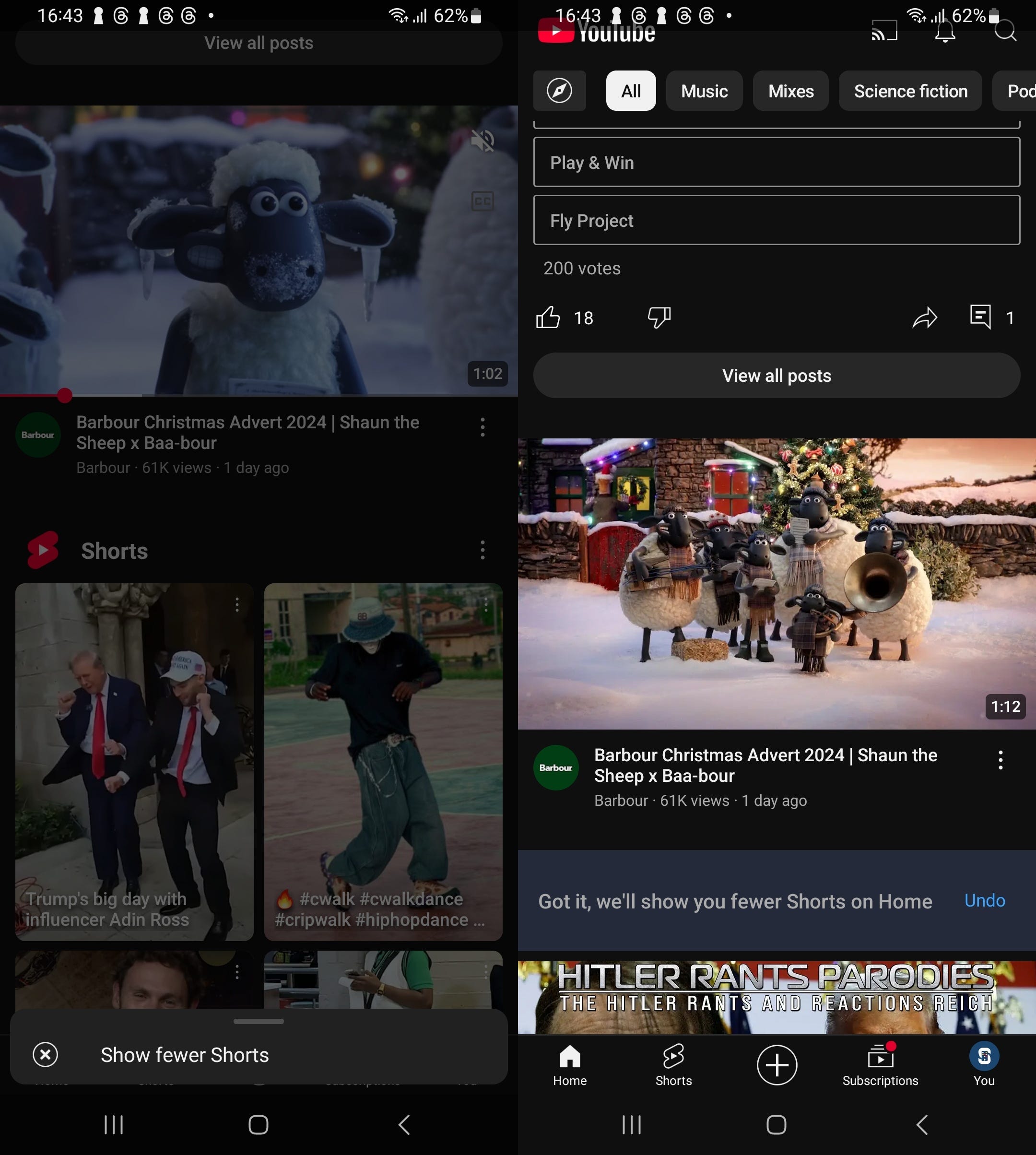
Task: Open the Cast screen icon
Action: point(884,30)
